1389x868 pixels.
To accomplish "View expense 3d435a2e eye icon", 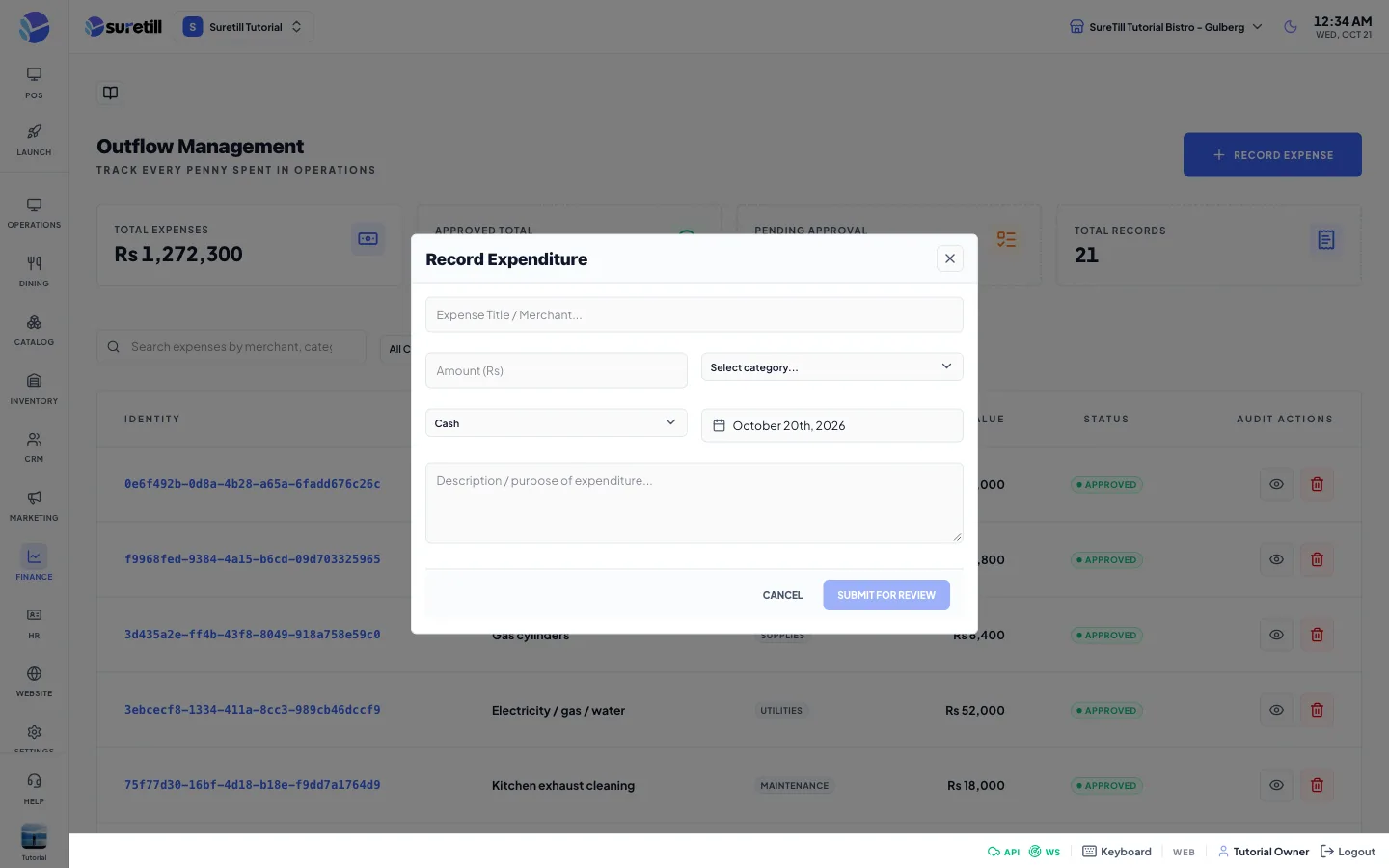I will coord(1276,635).
